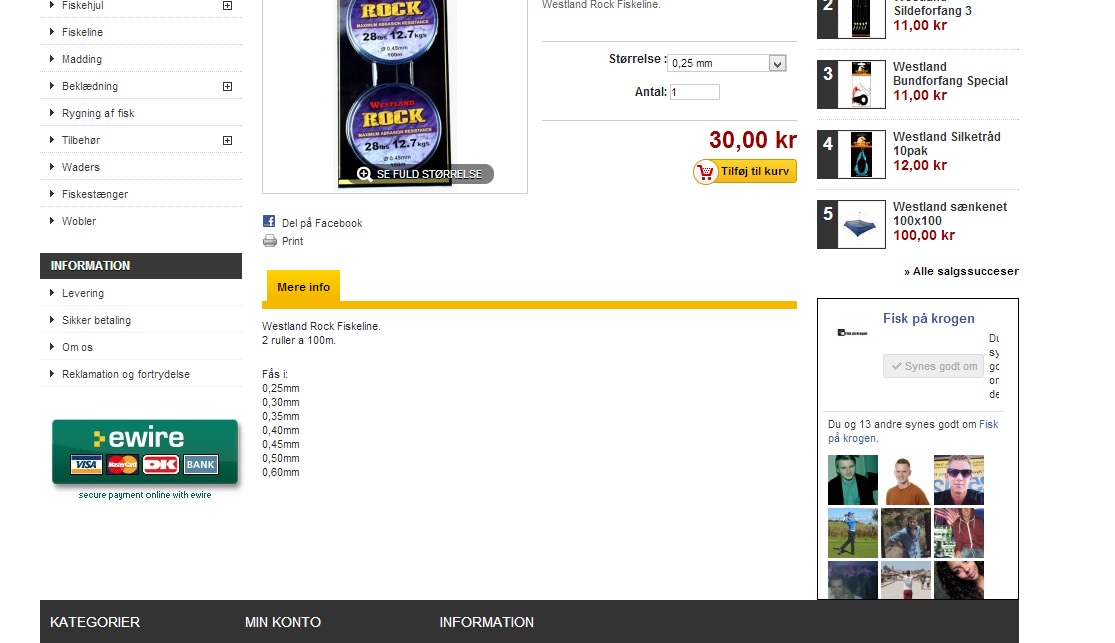Click the Facebook fan photo of man in orange sweater
1115x643 pixels.
click(905, 480)
